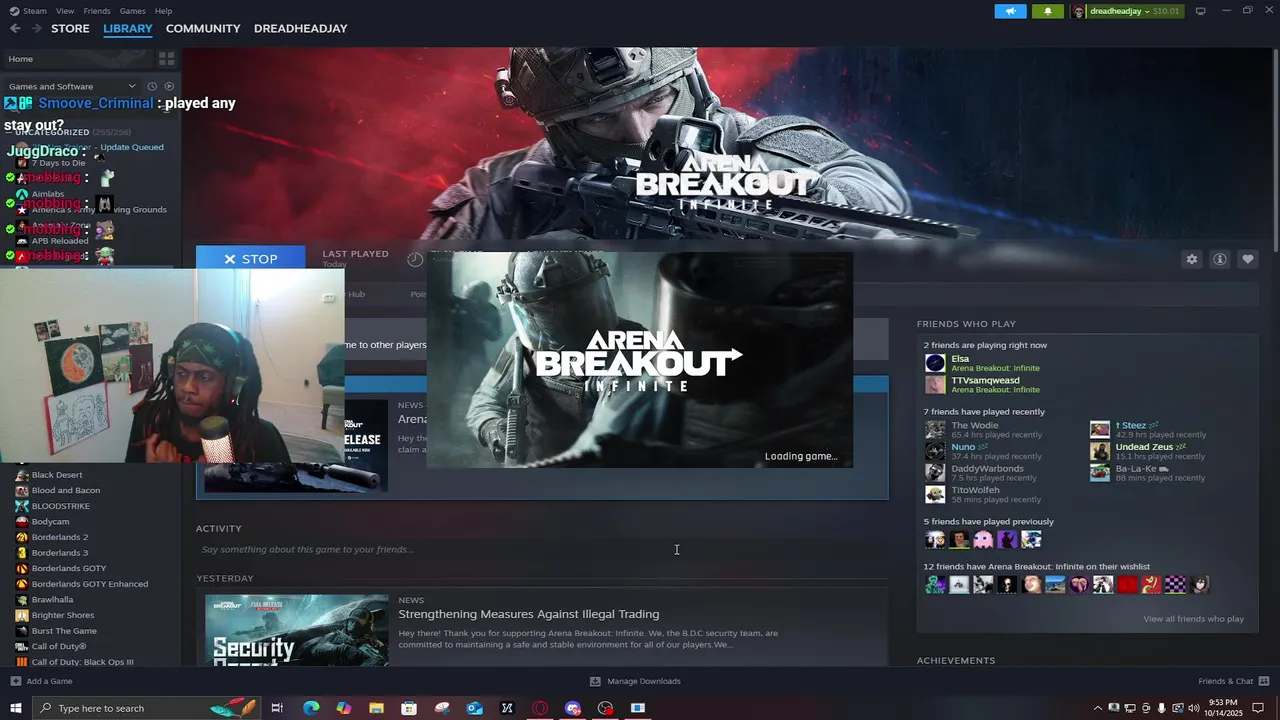Open Friends menu
This screenshot has width=1280, height=720.
click(x=97, y=11)
